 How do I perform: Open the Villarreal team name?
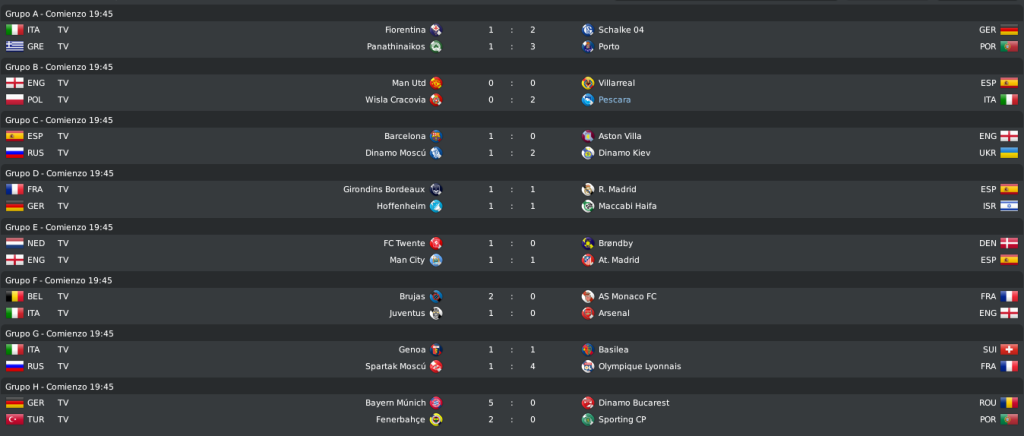616,83
